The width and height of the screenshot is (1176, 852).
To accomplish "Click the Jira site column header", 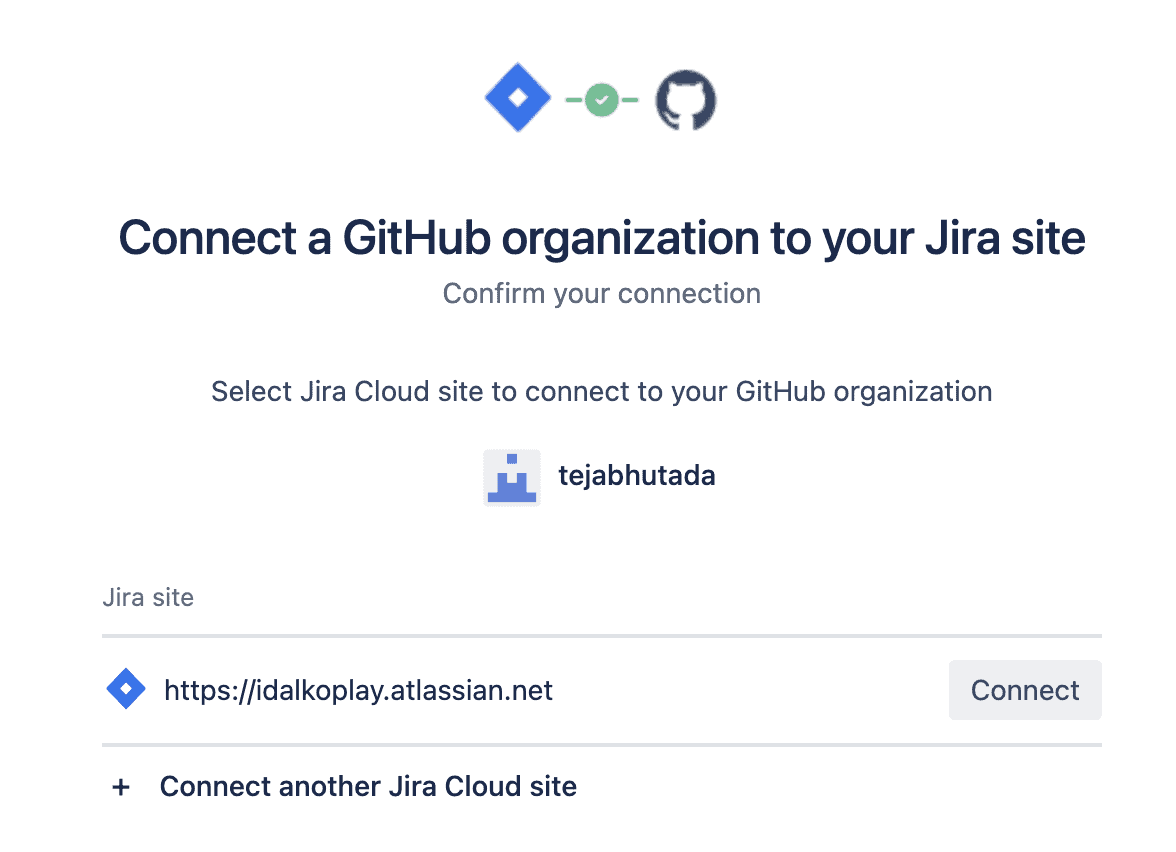I will 148,597.
